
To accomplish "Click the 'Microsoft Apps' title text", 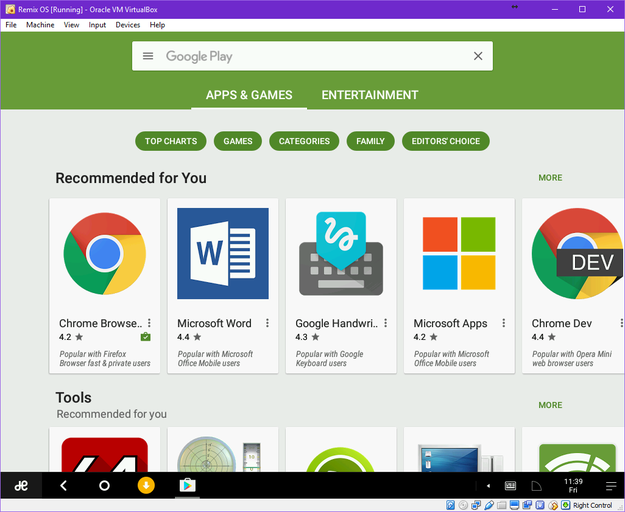I will (x=450, y=323).
